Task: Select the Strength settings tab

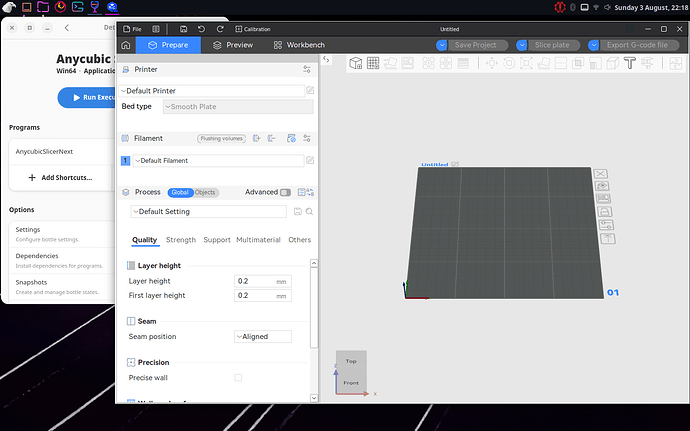Action: pyautogui.click(x=181, y=240)
